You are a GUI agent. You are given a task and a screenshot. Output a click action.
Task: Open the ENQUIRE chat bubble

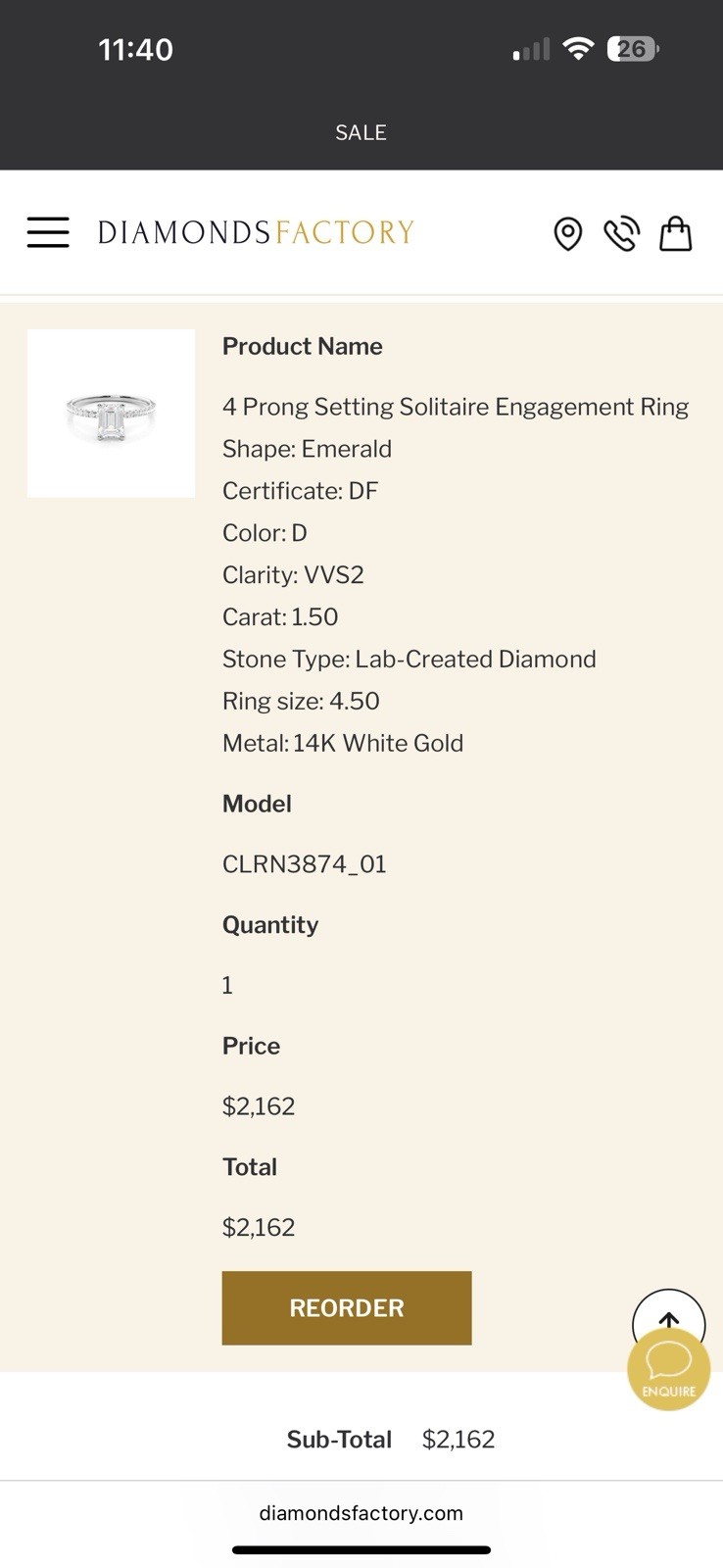[668, 1368]
